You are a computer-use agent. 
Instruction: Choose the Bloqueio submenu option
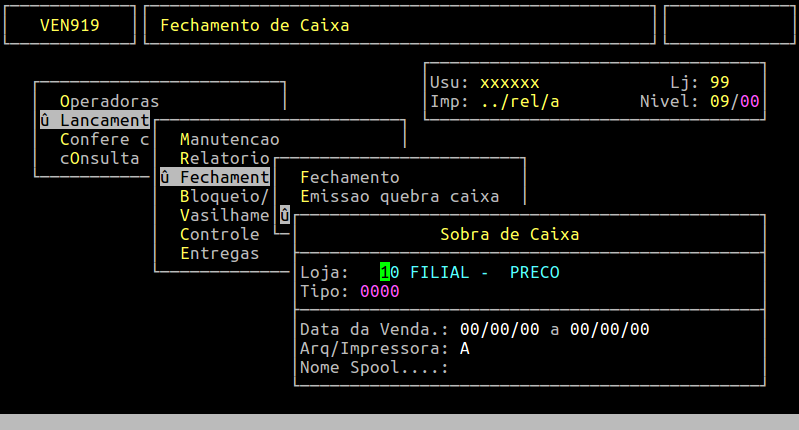pos(224,196)
